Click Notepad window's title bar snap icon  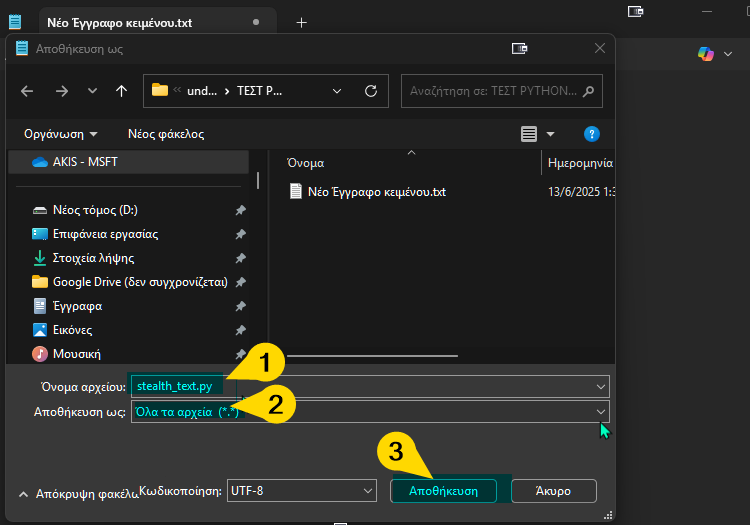pos(635,11)
